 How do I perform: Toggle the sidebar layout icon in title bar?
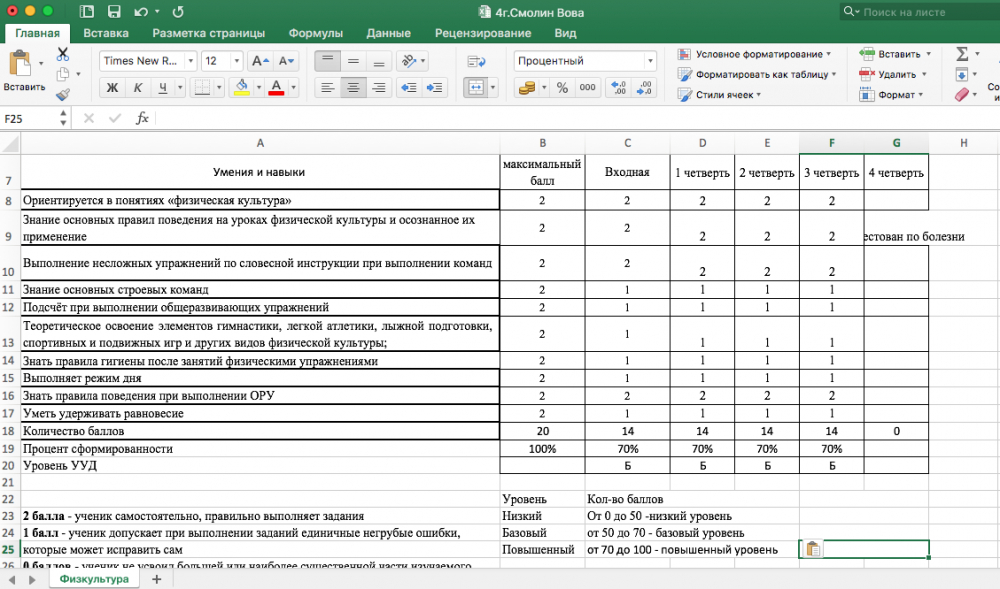click(86, 11)
